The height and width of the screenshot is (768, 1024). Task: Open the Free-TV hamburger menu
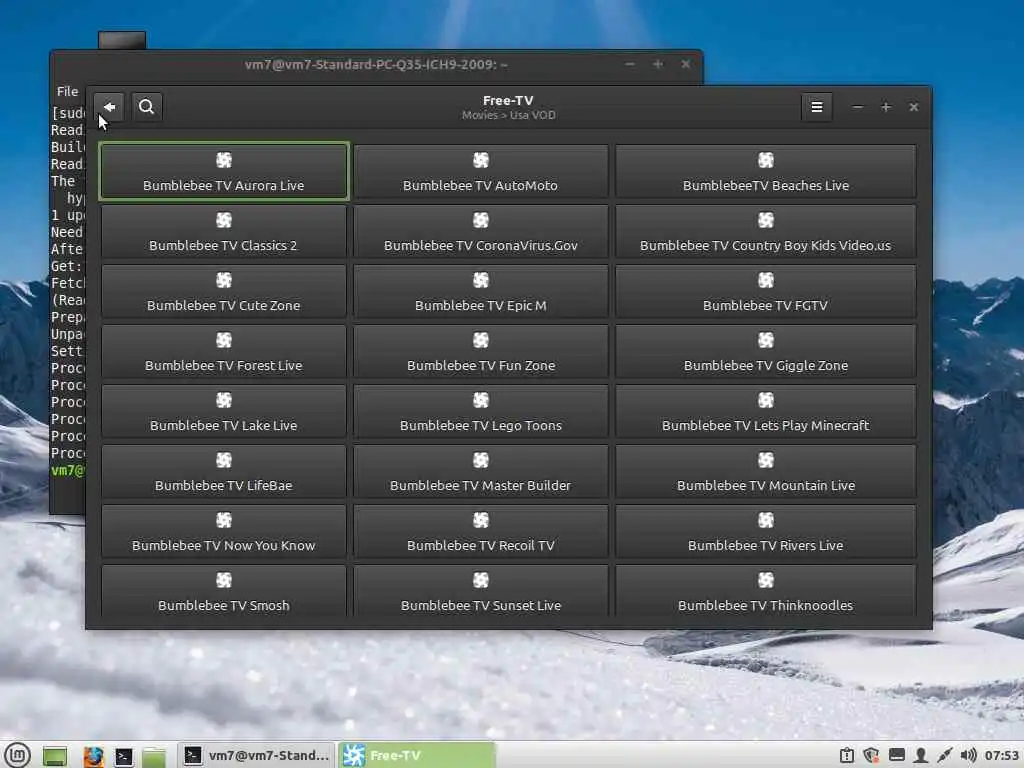coord(816,107)
